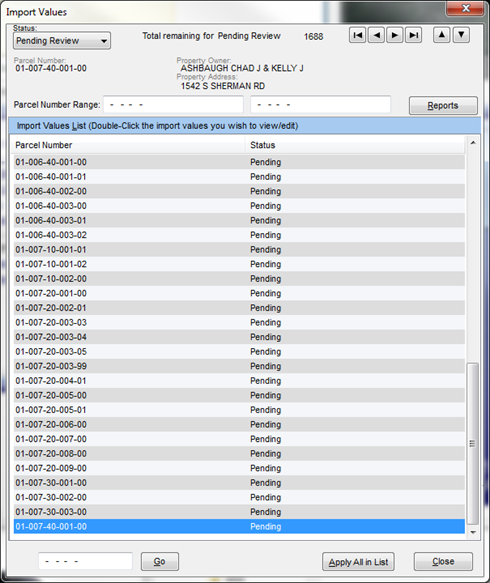This screenshot has height=583, width=490.
Task: Go to previous record arrow
Action: click(376, 35)
